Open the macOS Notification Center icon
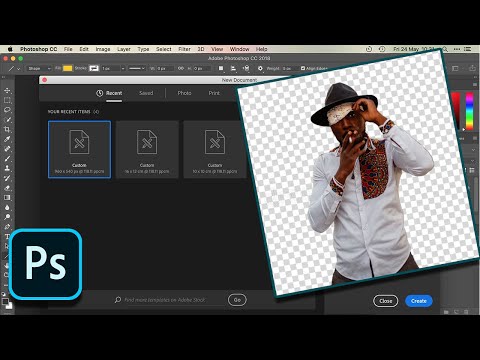The width and height of the screenshot is (480, 360). 469,49
